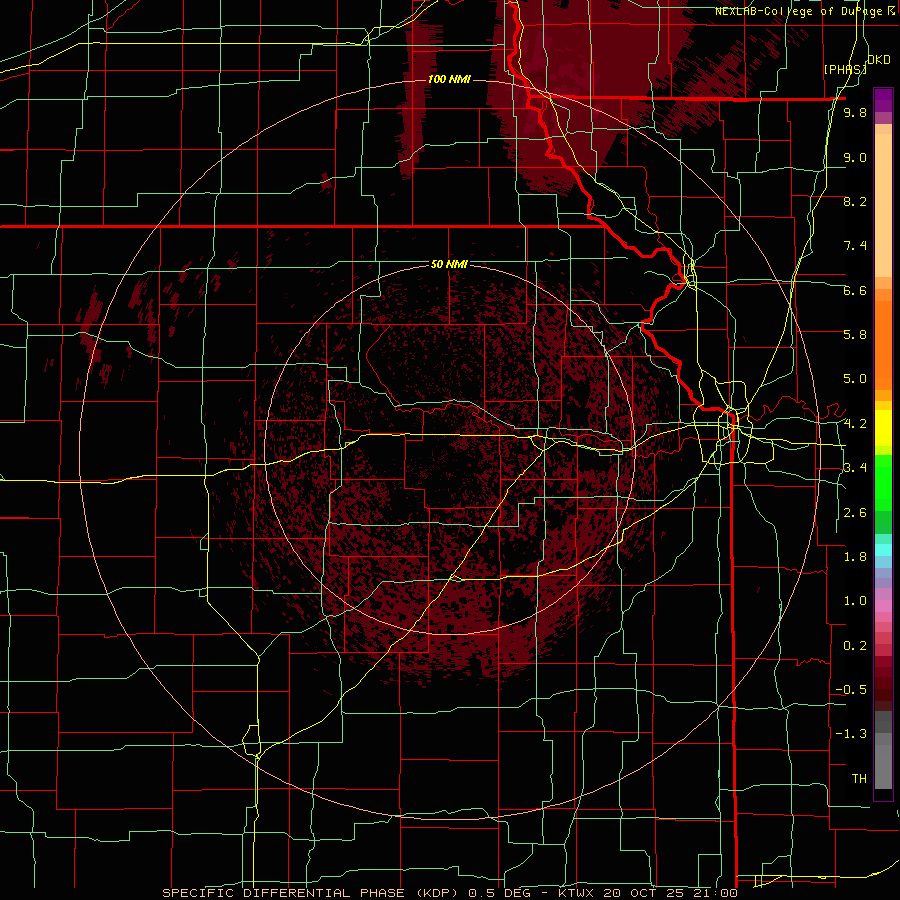This screenshot has width=900, height=900.
Task: Click the 5.8 scale value
Action: 855,335
